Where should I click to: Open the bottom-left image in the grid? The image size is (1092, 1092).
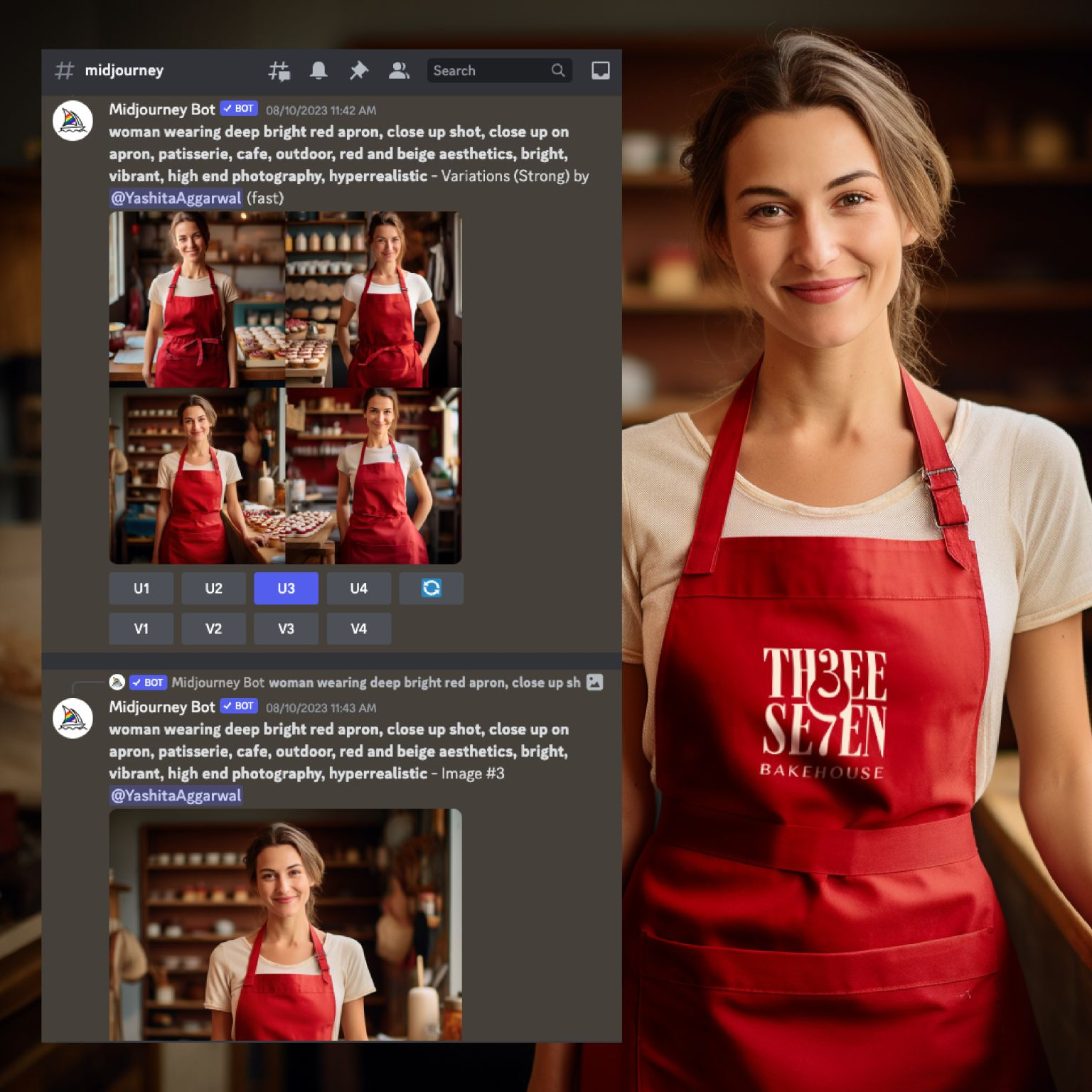pos(197,476)
